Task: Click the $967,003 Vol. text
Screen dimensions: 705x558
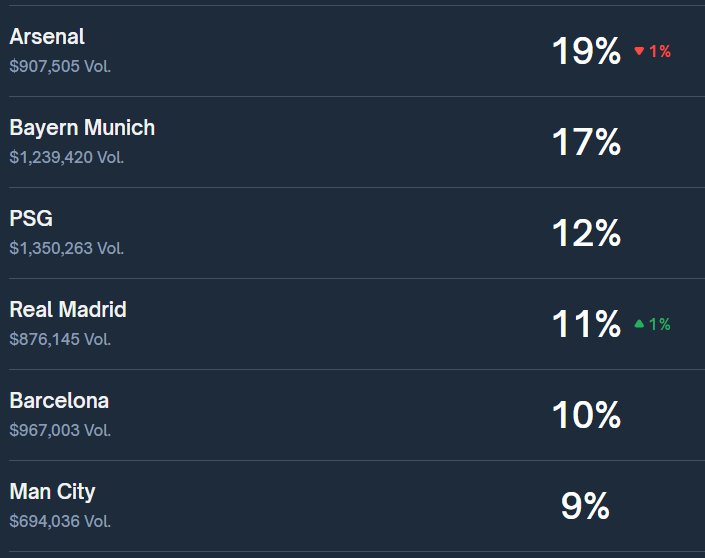Action: [60, 430]
